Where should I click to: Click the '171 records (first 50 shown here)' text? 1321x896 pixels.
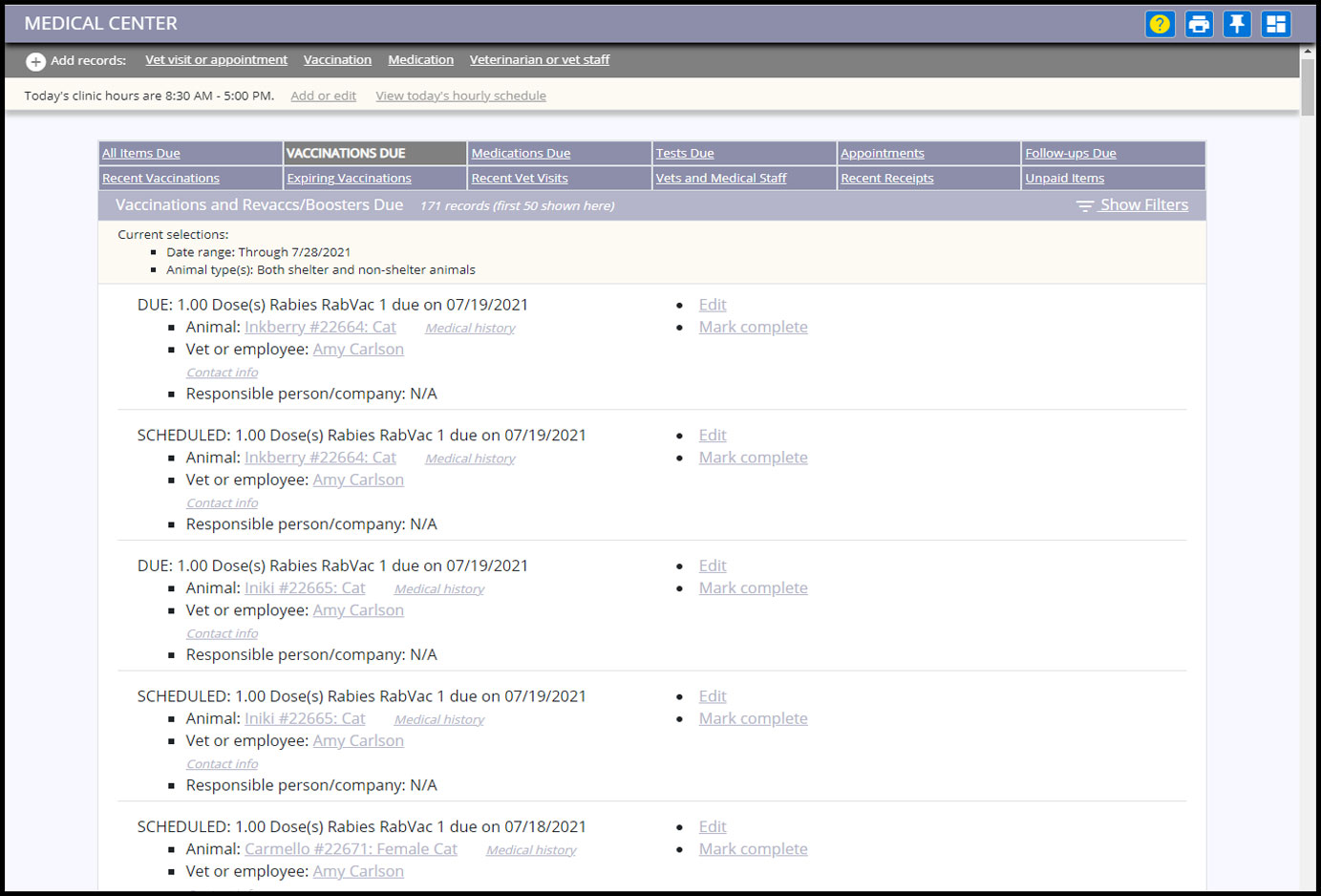pyautogui.click(x=517, y=205)
